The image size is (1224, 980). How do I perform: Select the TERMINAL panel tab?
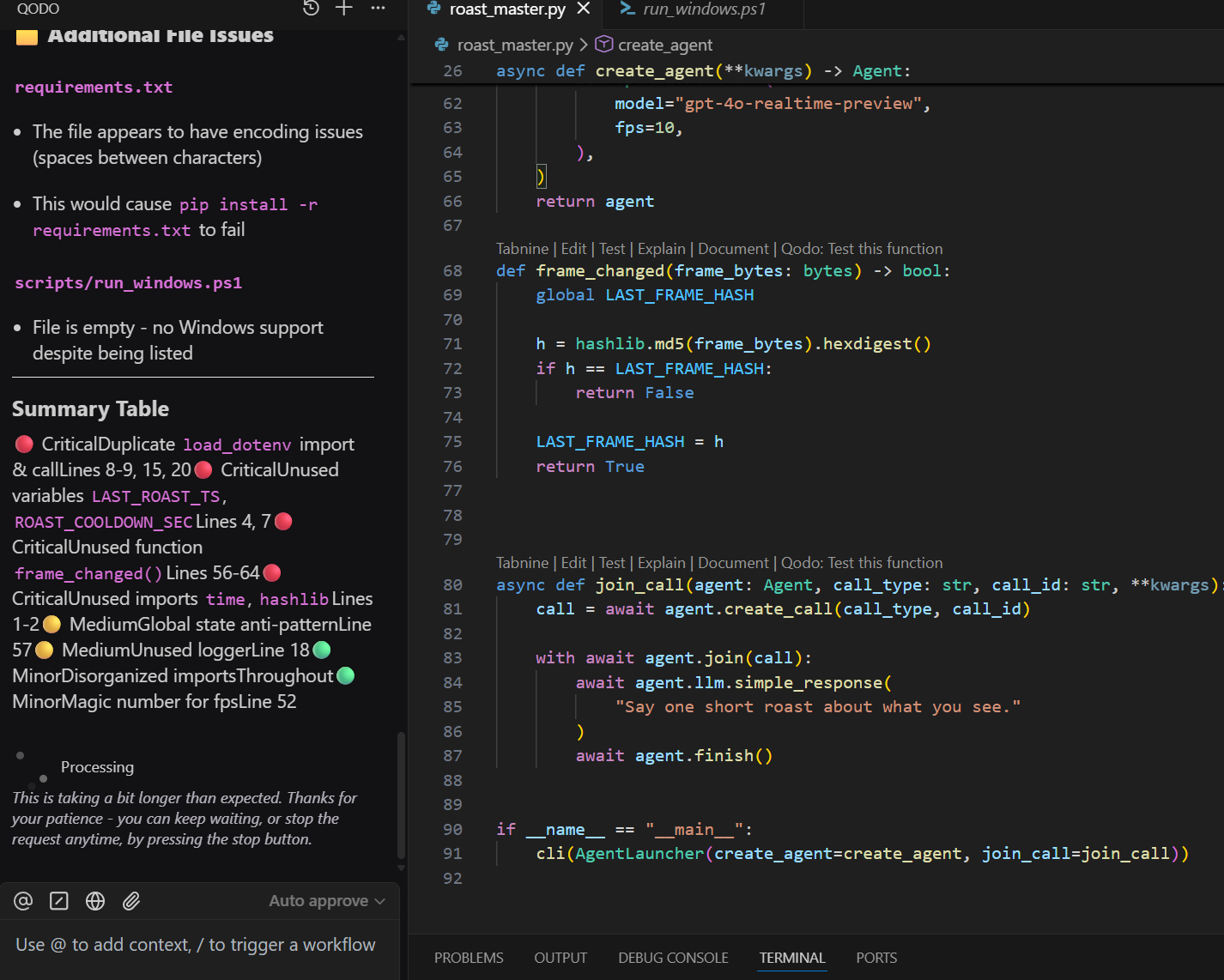pos(792,958)
